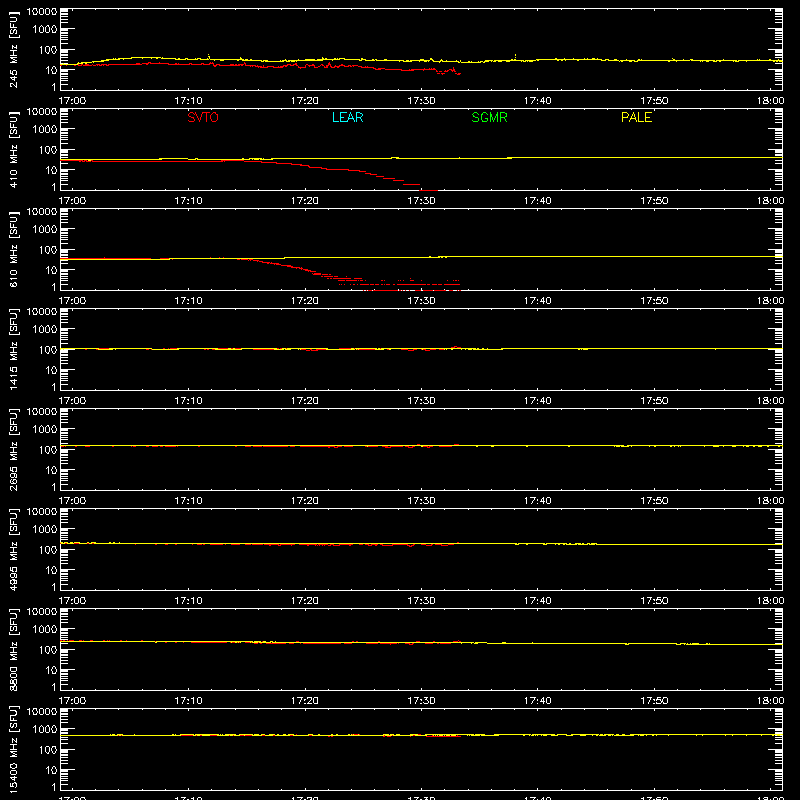The width and height of the screenshot is (800, 800).
Task: Click 17:00 time label under 610 MHz panel
Action: click(72, 301)
